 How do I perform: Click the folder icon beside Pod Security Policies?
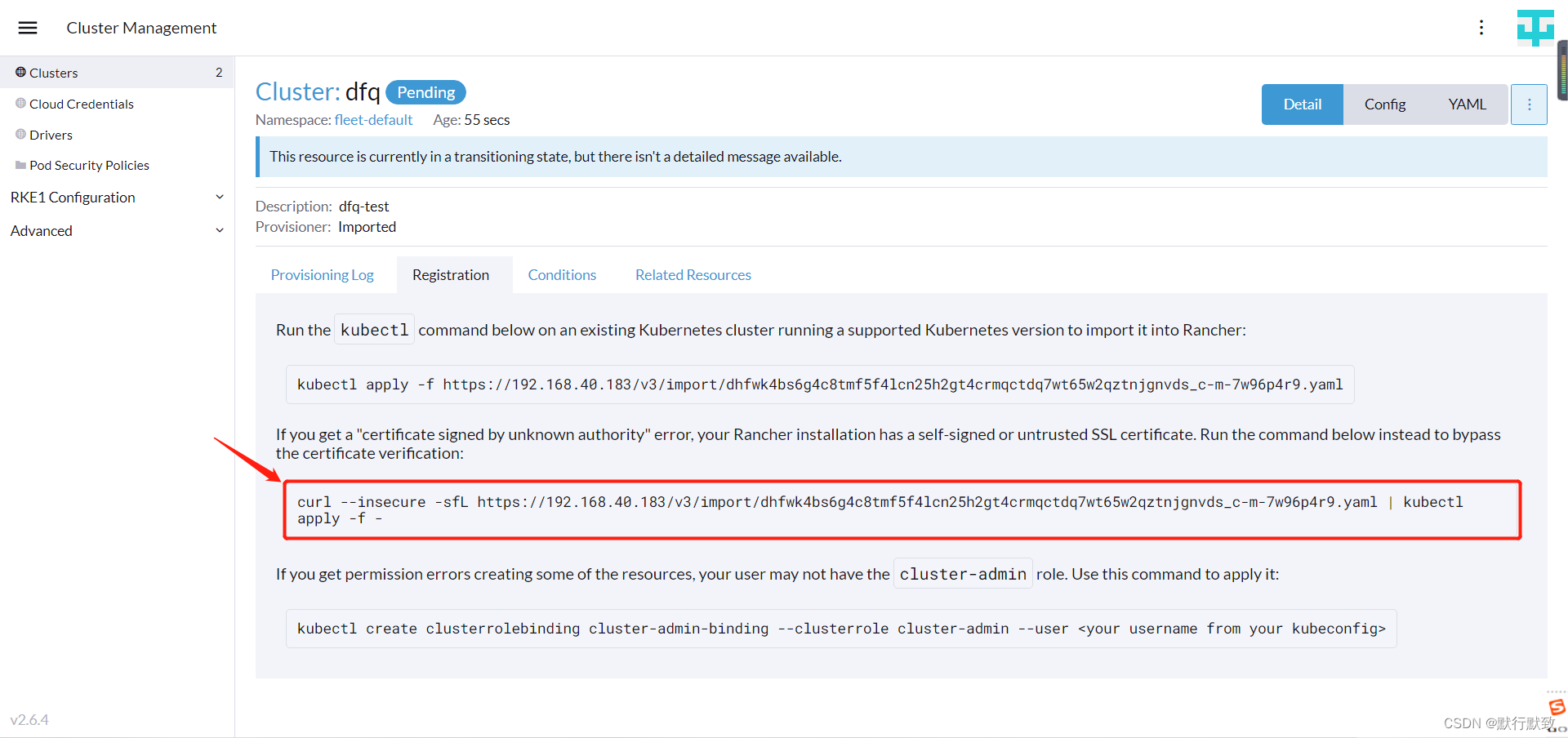[20, 165]
